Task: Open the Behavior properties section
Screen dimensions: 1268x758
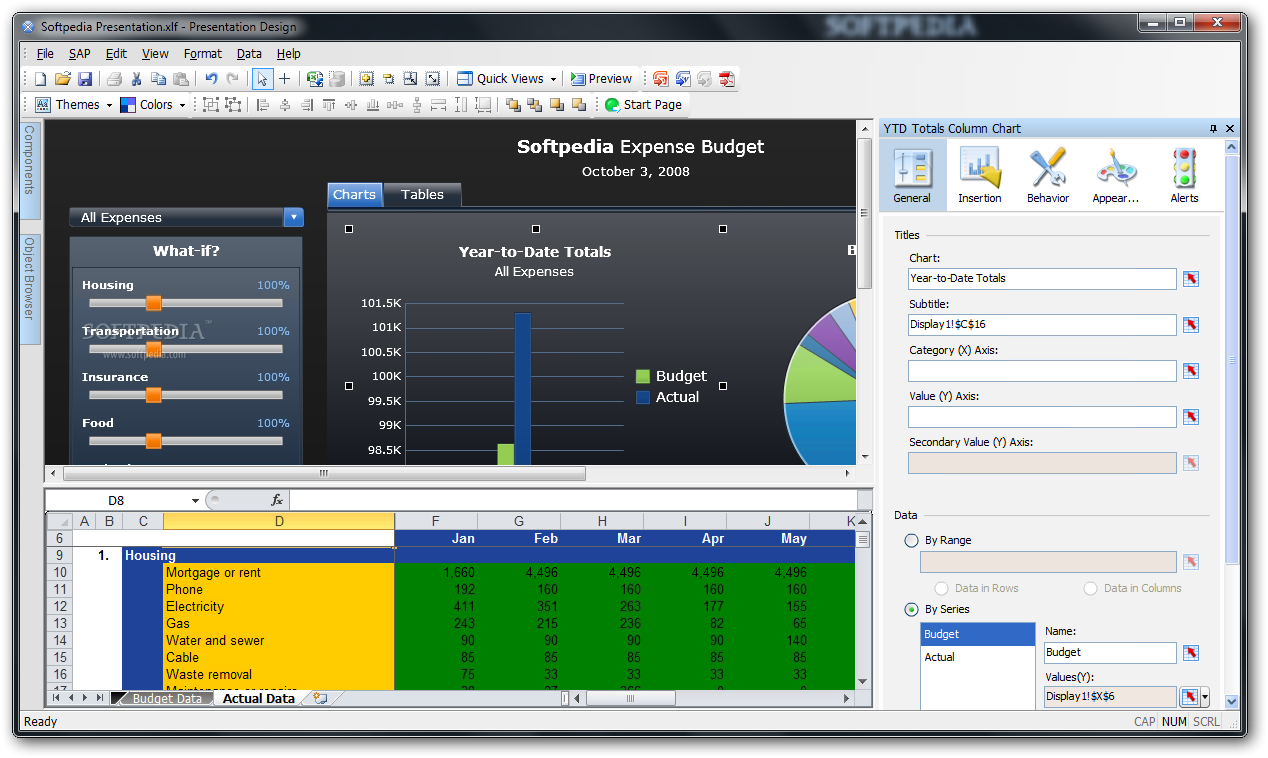Action: pos(1048,175)
